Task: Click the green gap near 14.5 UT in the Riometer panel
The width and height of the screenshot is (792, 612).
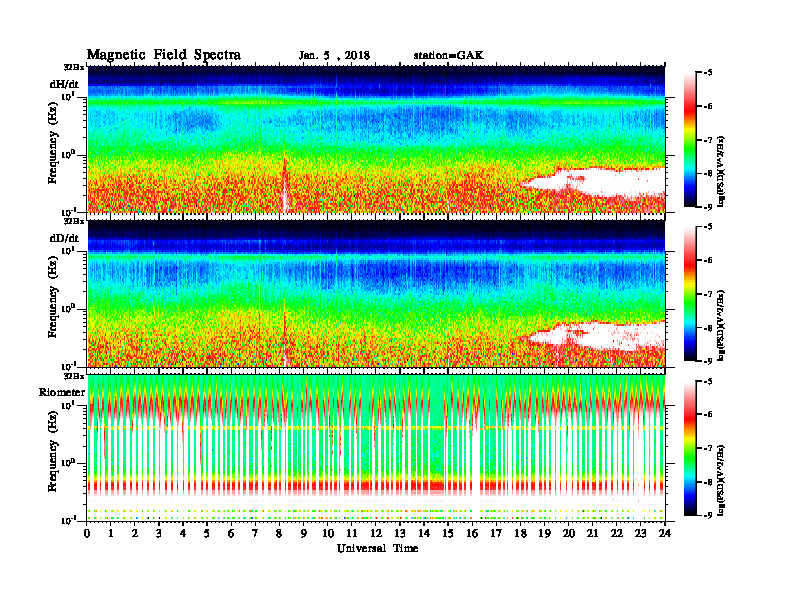Action: [436, 429]
